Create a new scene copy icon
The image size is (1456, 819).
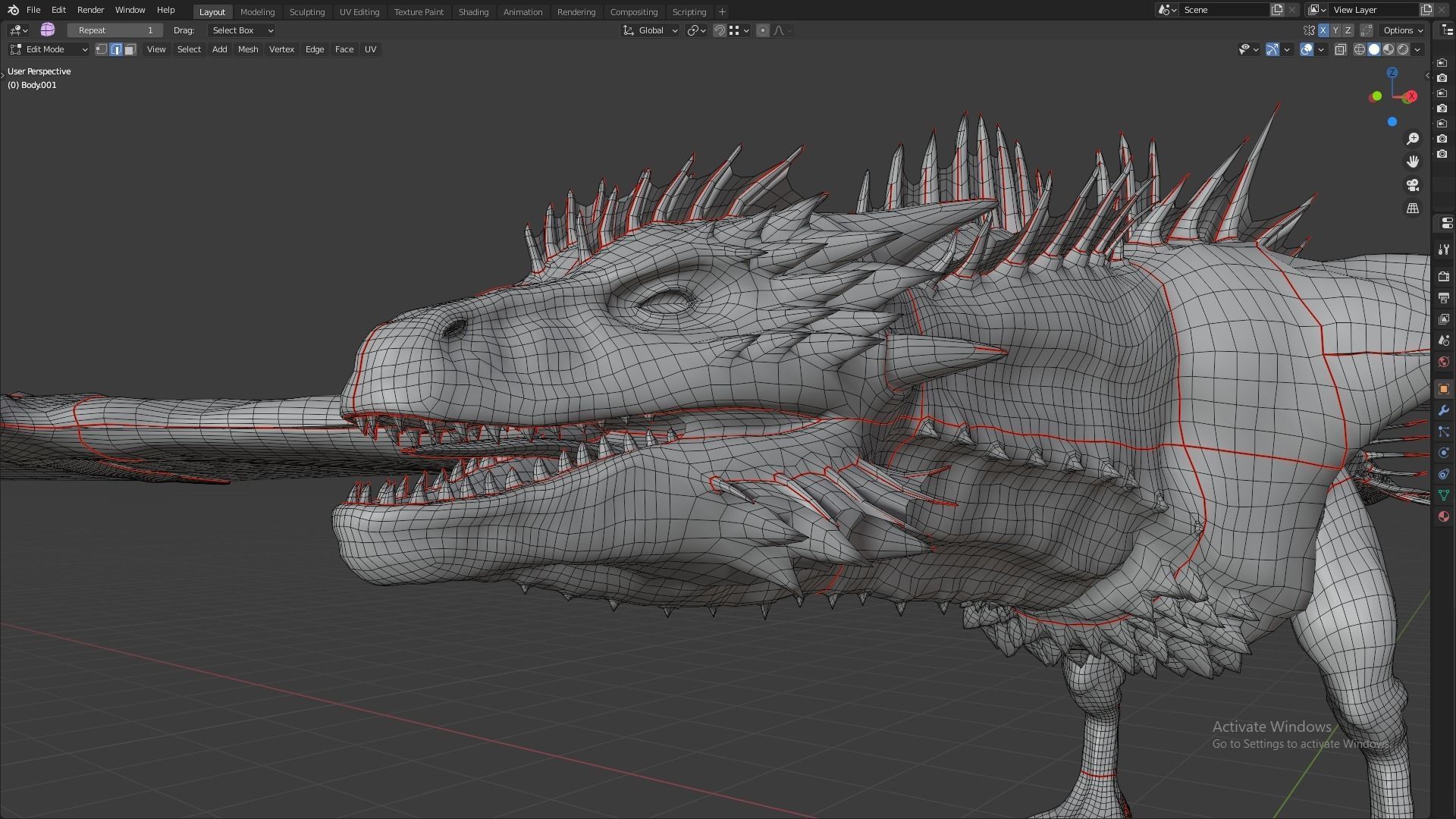1277,10
